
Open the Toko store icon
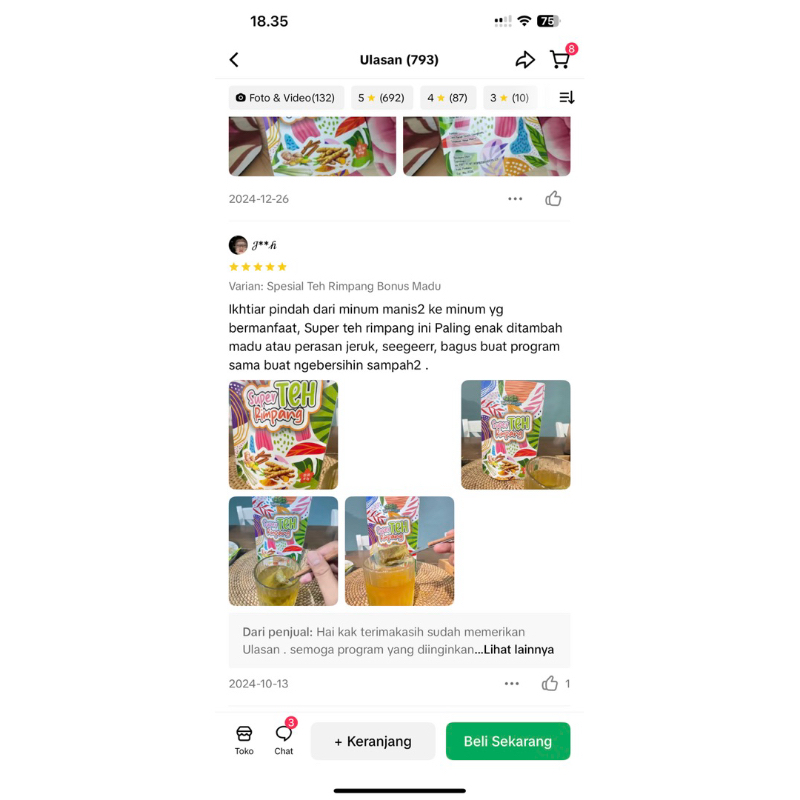[x=244, y=740]
